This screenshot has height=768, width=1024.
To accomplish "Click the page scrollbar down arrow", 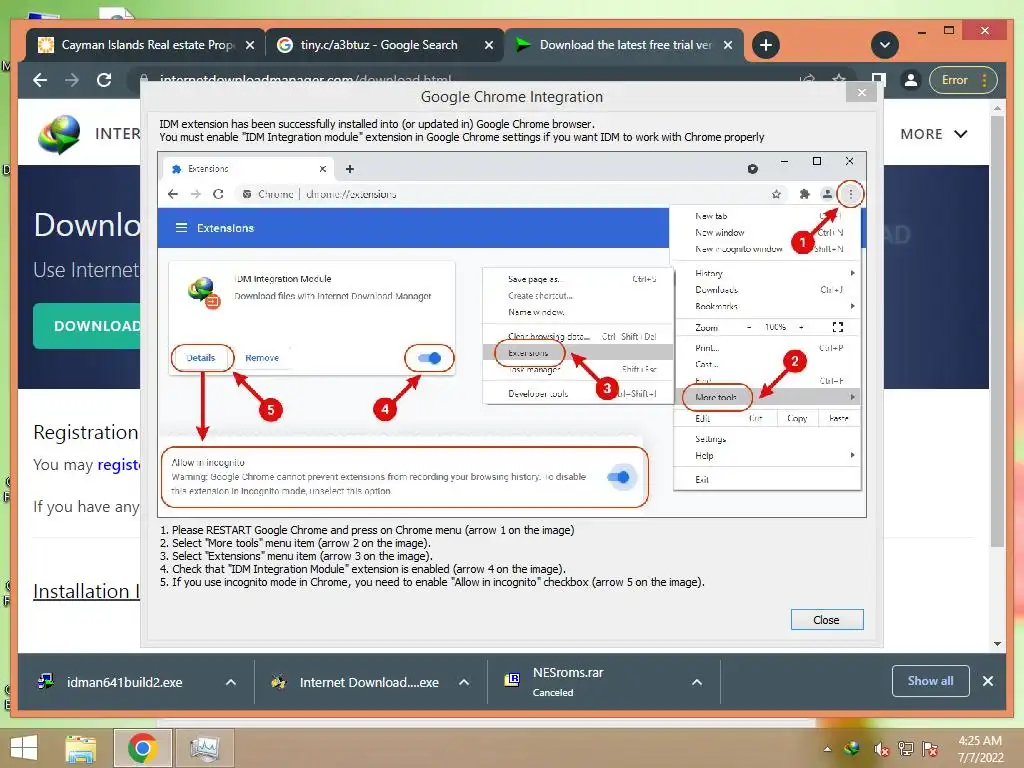I will tap(997, 644).
